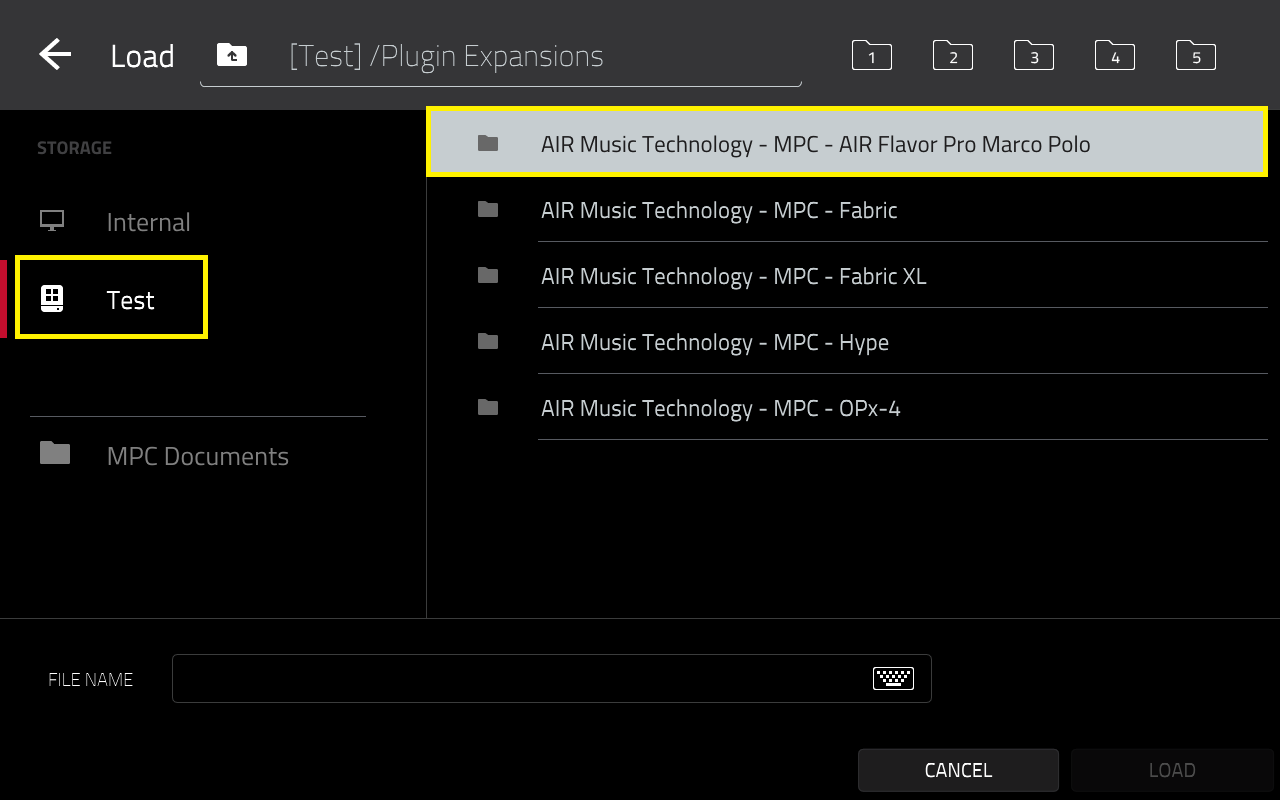The width and height of the screenshot is (1280, 800).
Task: Click the Load title text
Action: [142, 56]
